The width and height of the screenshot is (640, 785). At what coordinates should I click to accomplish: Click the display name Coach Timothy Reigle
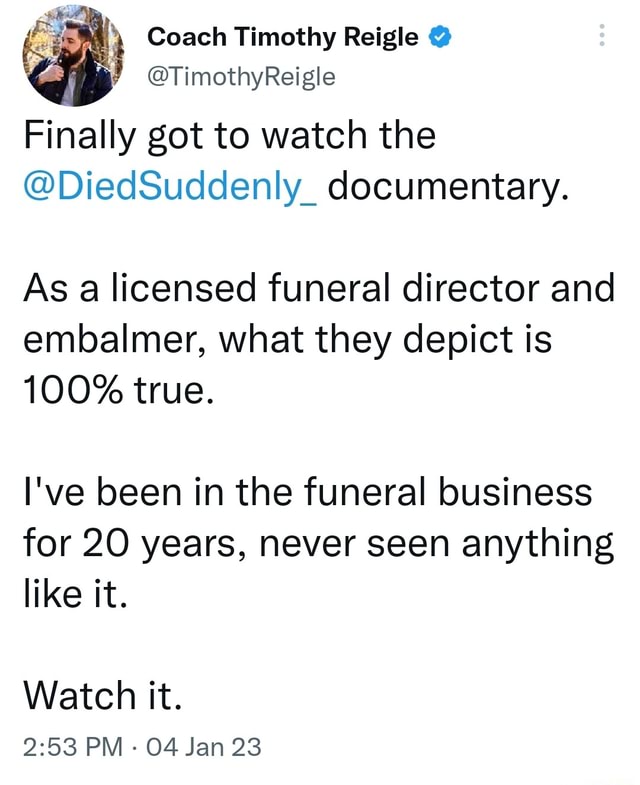tap(282, 37)
